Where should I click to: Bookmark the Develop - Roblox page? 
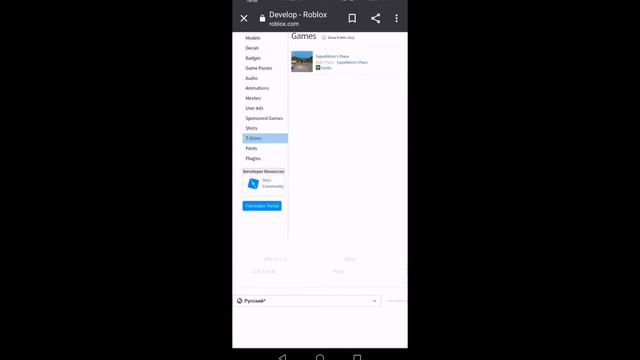[352, 18]
